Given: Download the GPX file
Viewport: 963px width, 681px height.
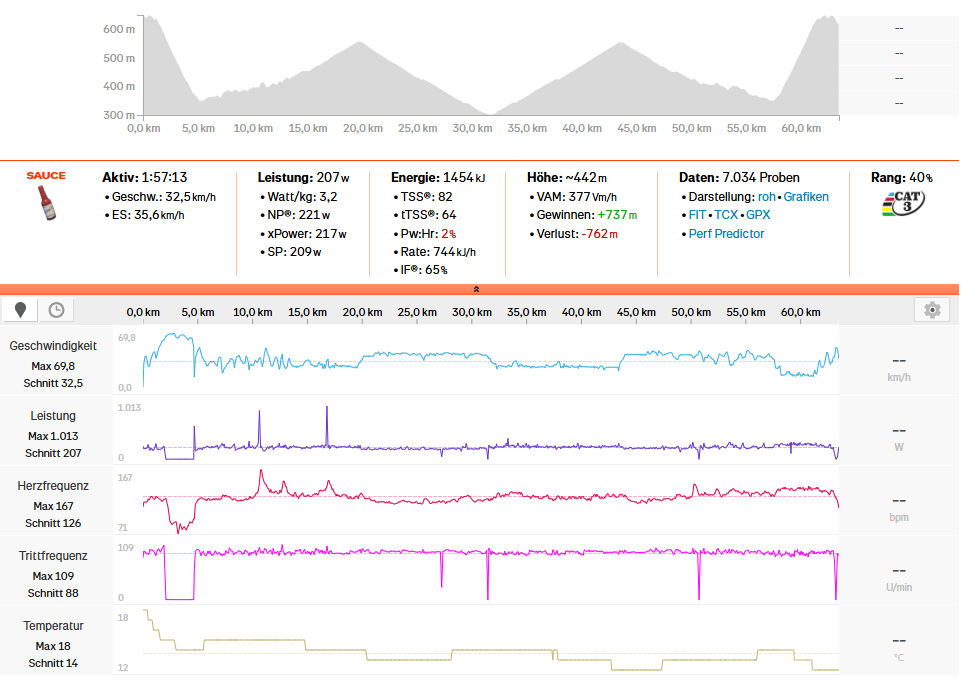Looking at the screenshot, I should coord(758,215).
